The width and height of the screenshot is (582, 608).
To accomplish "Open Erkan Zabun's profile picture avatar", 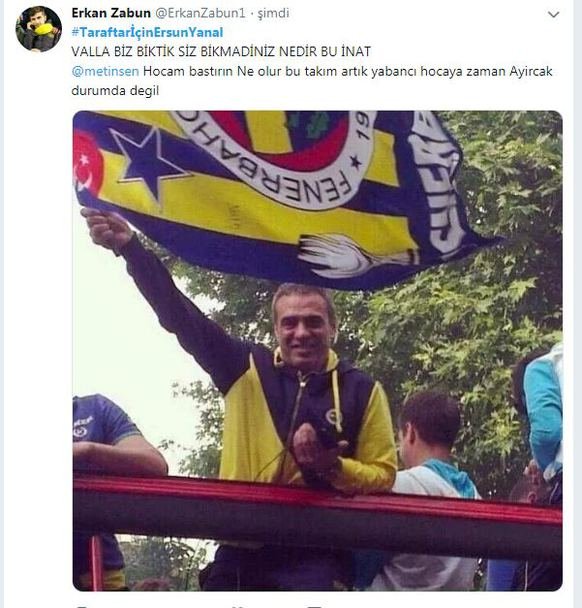I will tap(38, 29).
